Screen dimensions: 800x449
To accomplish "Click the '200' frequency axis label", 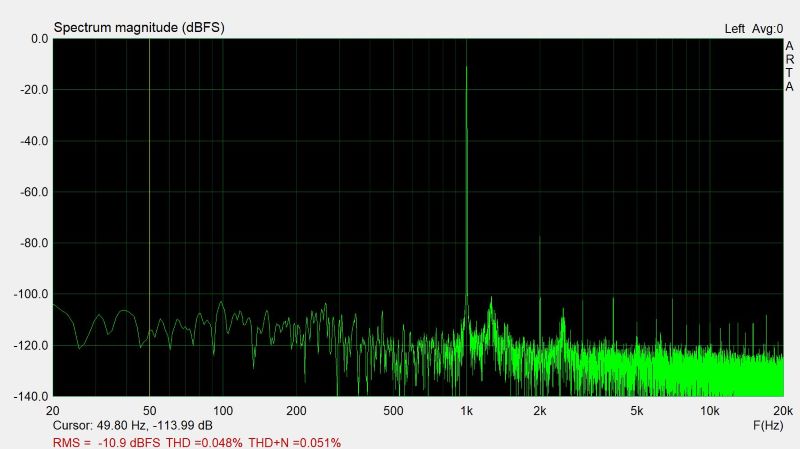I will [296, 411].
